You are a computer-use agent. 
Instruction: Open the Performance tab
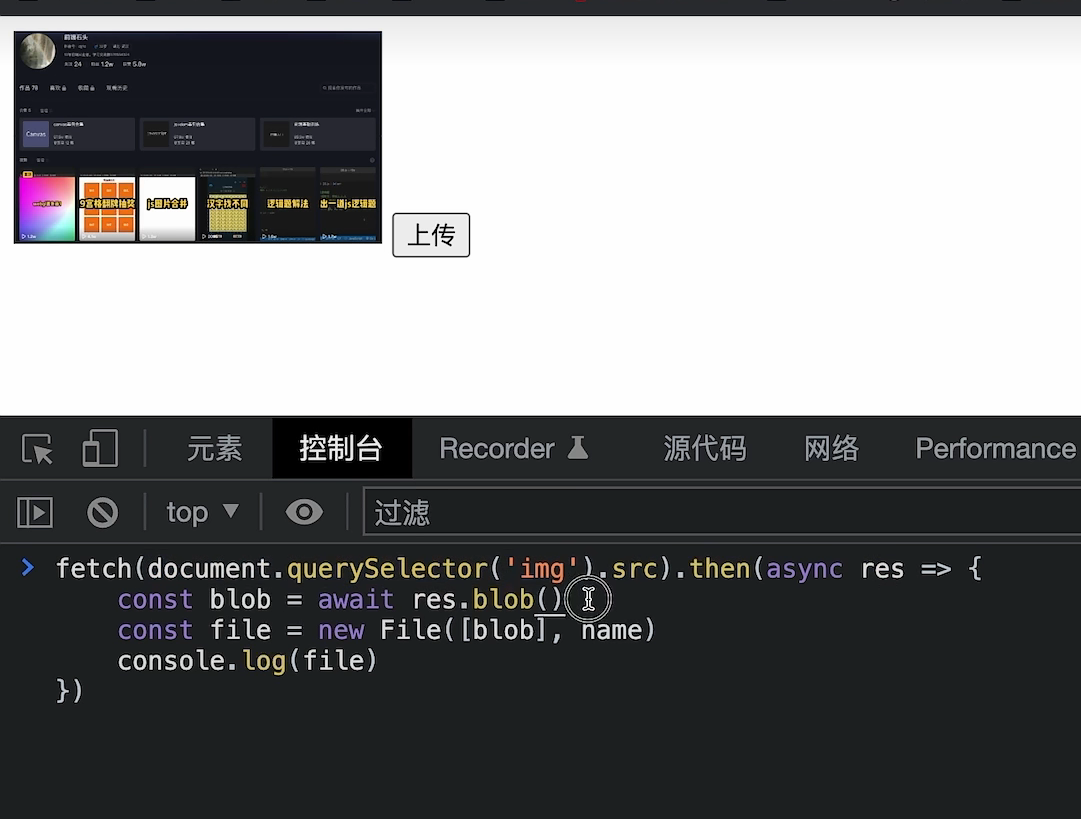pyautogui.click(x=996, y=449)
